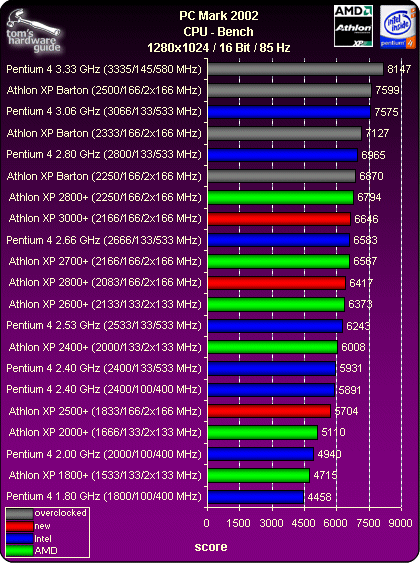Click '1280x1024 / 16 Bit / 85 Hz' text
Screen dimensions: 420x563
tap(219, 48)
